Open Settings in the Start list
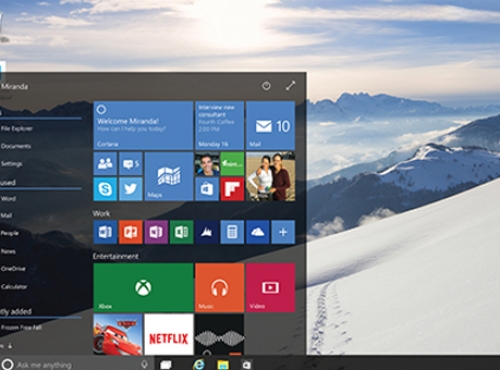The width and height of the screenshot is (500, 370). pos(12,164)
